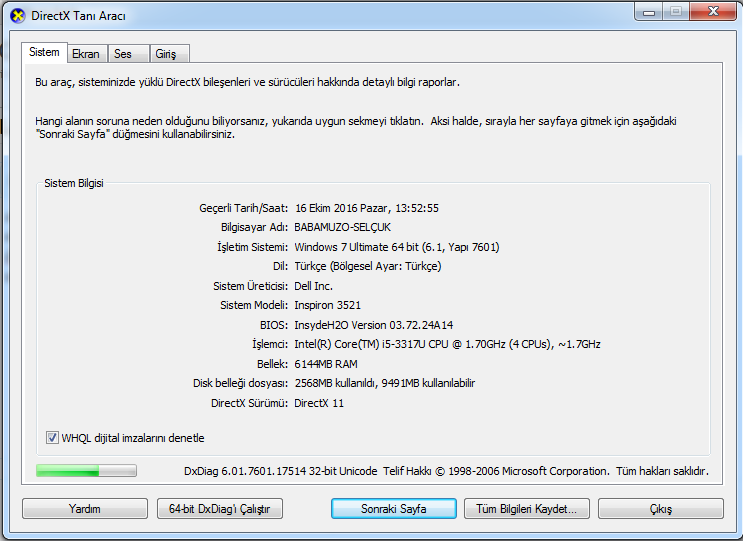Viewport: 744px width, 544px height.
Task: Click the İşletim Sistemi label
Action: (x=252, y=247)
